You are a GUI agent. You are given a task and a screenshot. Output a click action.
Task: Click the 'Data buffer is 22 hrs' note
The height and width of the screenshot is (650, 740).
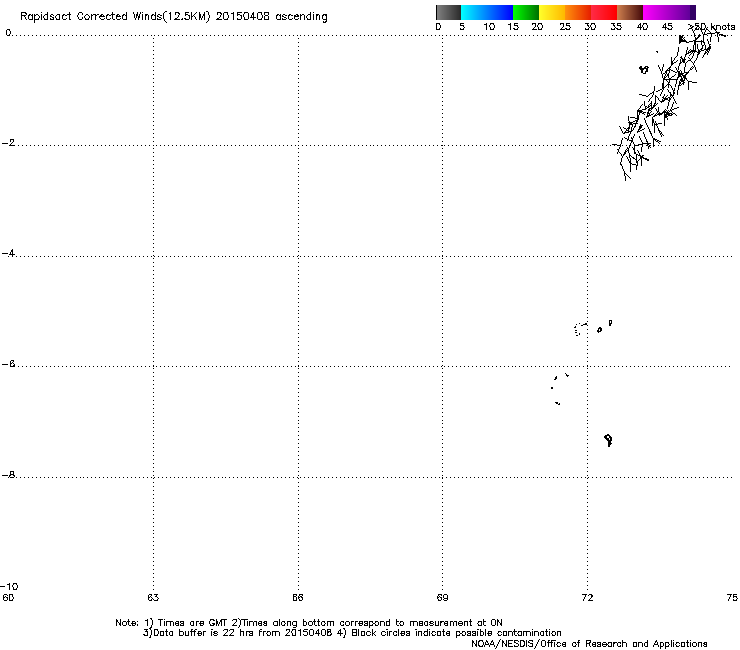click(x=238, y=633)
